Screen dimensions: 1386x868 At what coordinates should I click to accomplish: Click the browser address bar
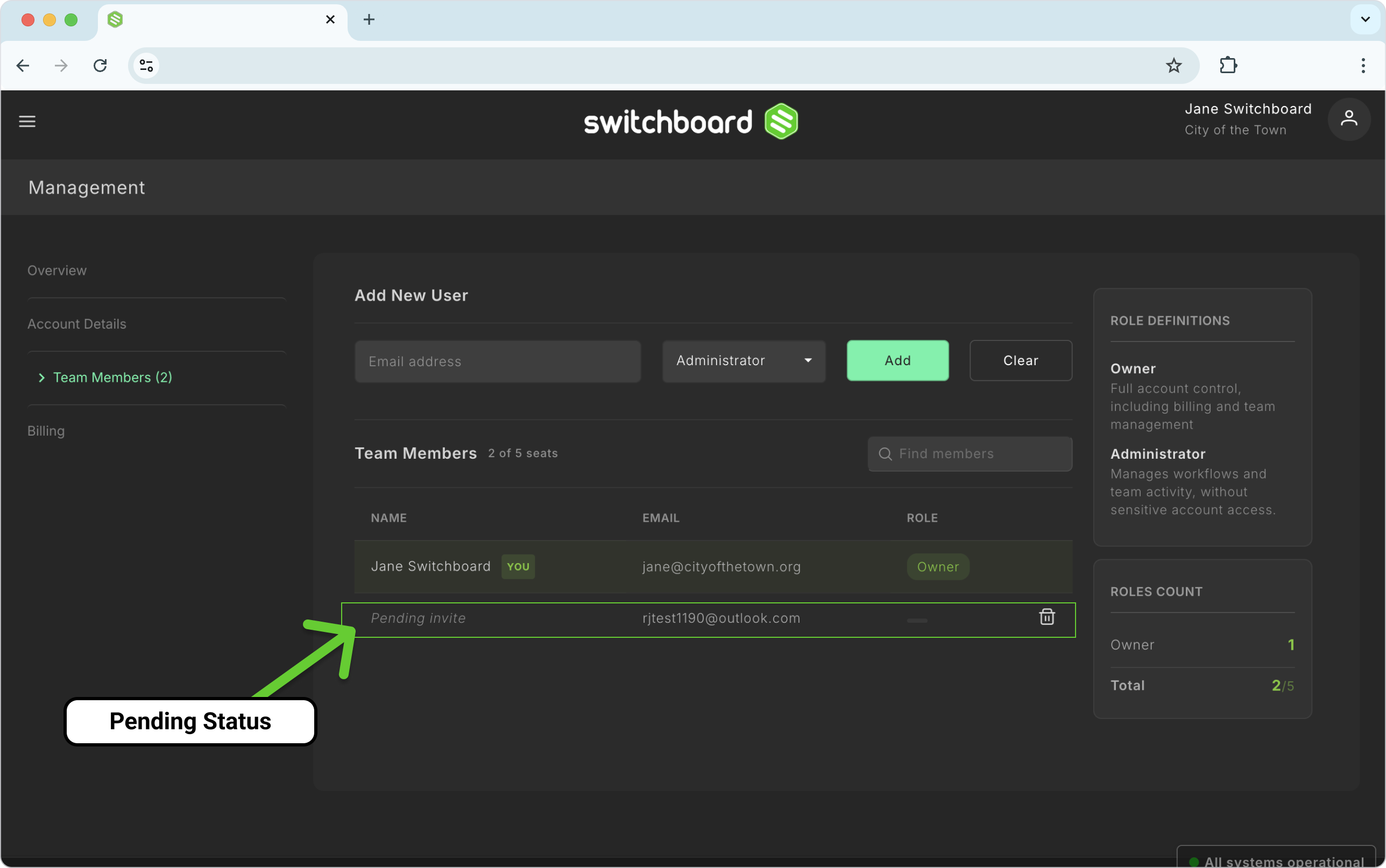[x=663, y=66]
